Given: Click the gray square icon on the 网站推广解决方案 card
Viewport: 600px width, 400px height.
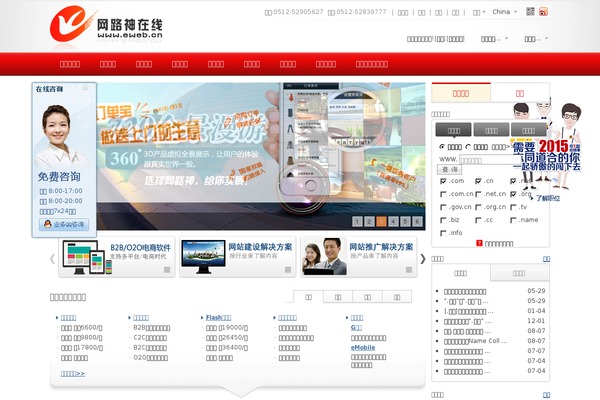Looking at the screenshot, I should pyautogui.click(x=409, y=270).
